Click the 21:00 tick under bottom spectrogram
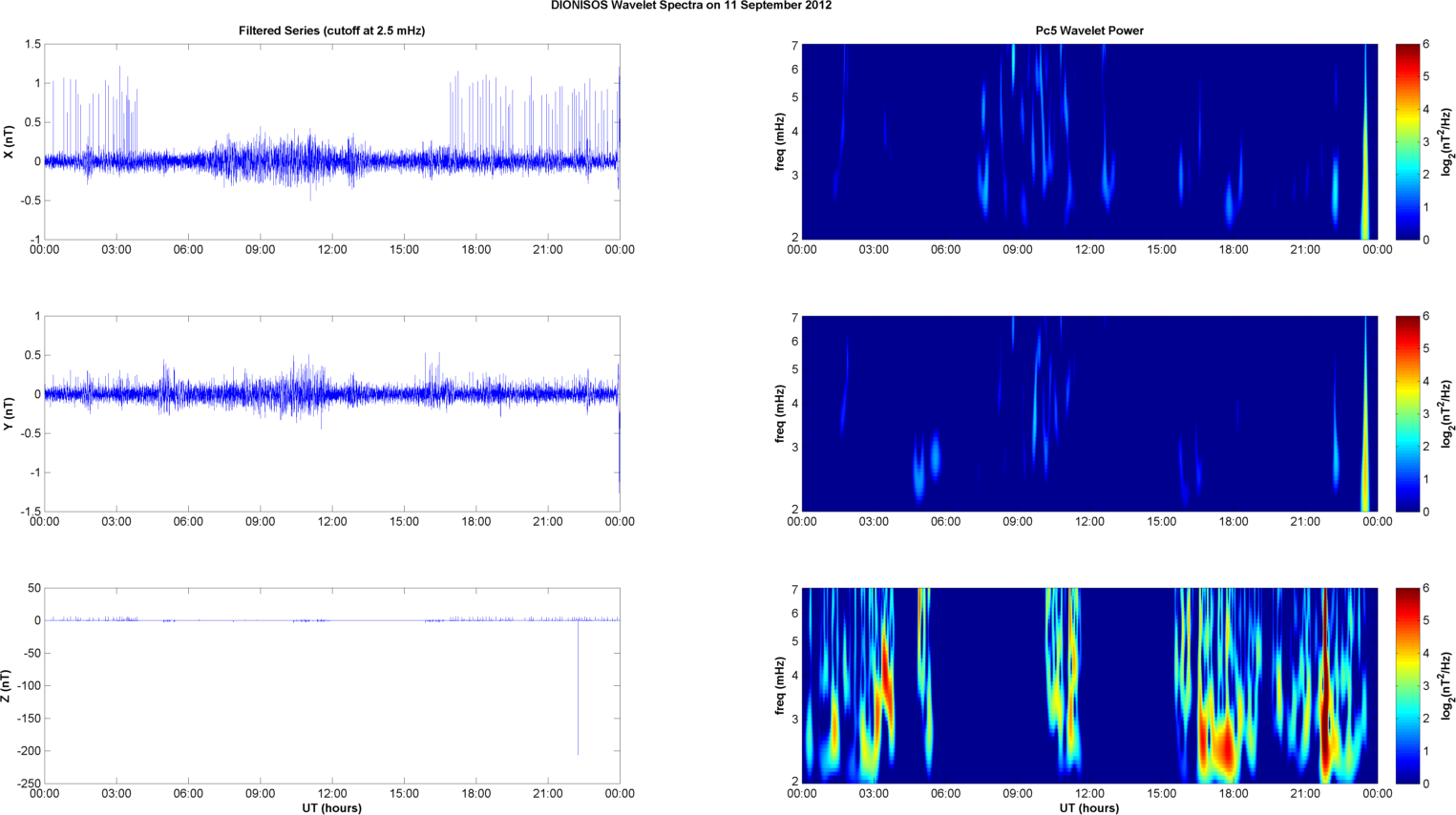1456x815 pixels. coord(1305,794)
